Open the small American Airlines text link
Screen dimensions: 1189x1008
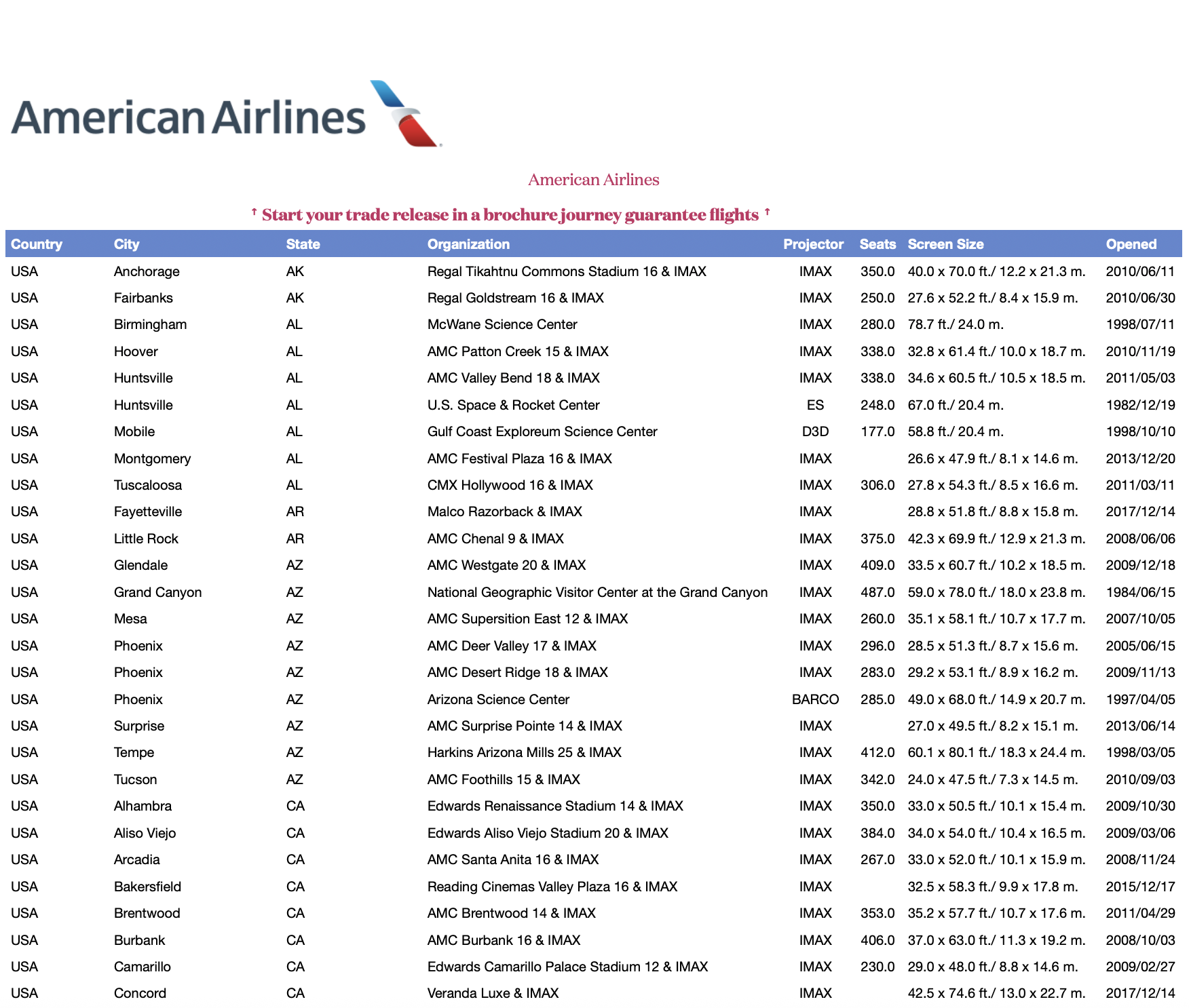pyautogui.click(x=593, y=180)
